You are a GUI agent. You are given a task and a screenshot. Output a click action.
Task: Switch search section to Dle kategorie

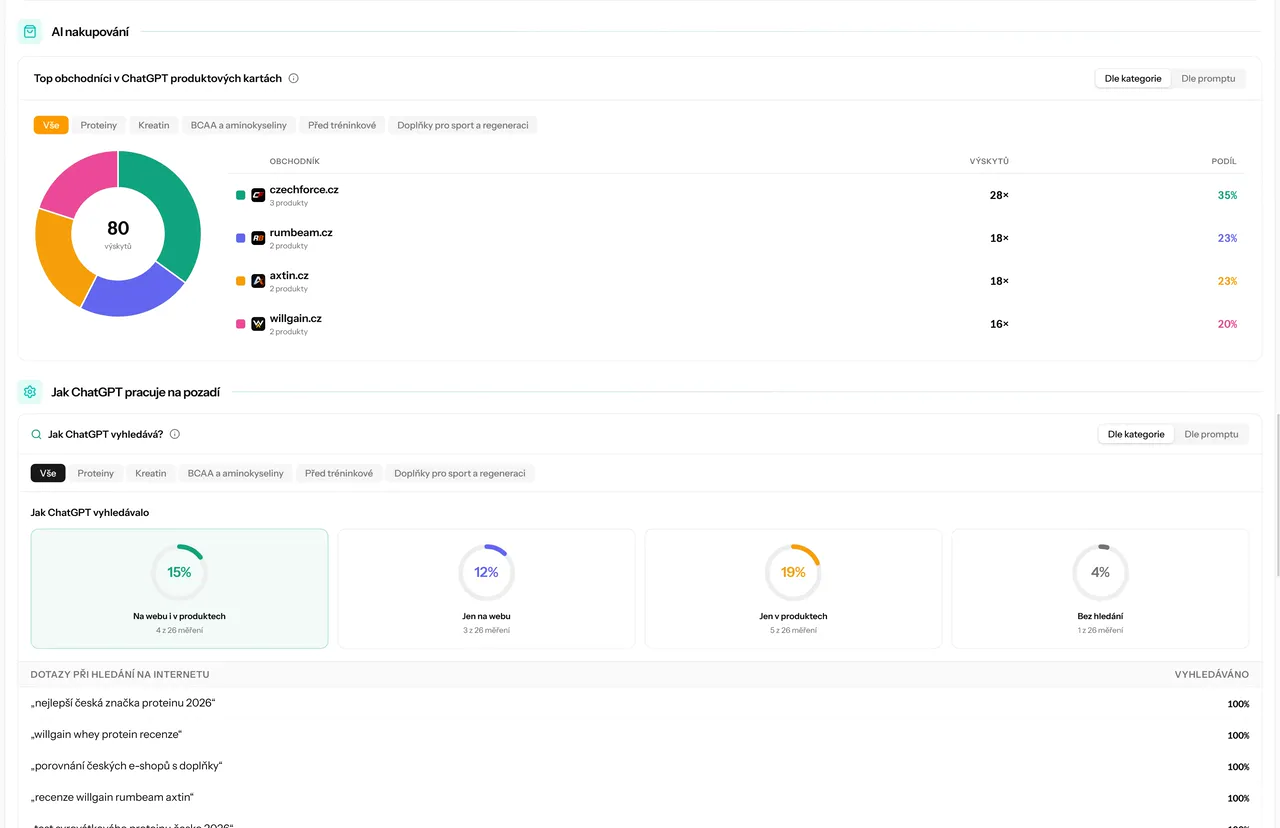1136,434
